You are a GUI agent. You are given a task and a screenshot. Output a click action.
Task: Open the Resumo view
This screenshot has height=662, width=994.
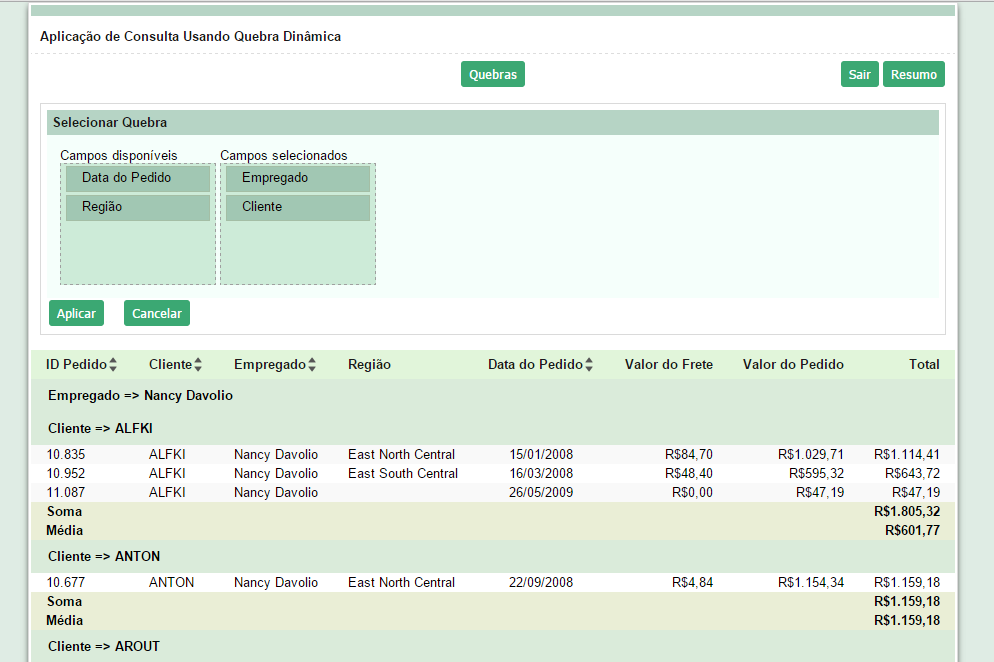[x=913, y=75]
